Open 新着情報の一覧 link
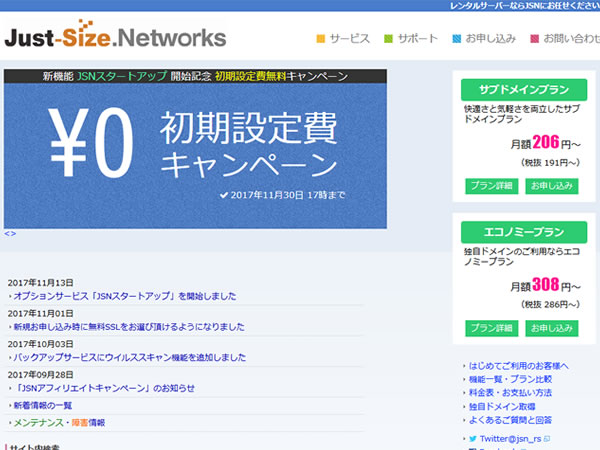Screen dimensions: 600x450 pos(43,406)
